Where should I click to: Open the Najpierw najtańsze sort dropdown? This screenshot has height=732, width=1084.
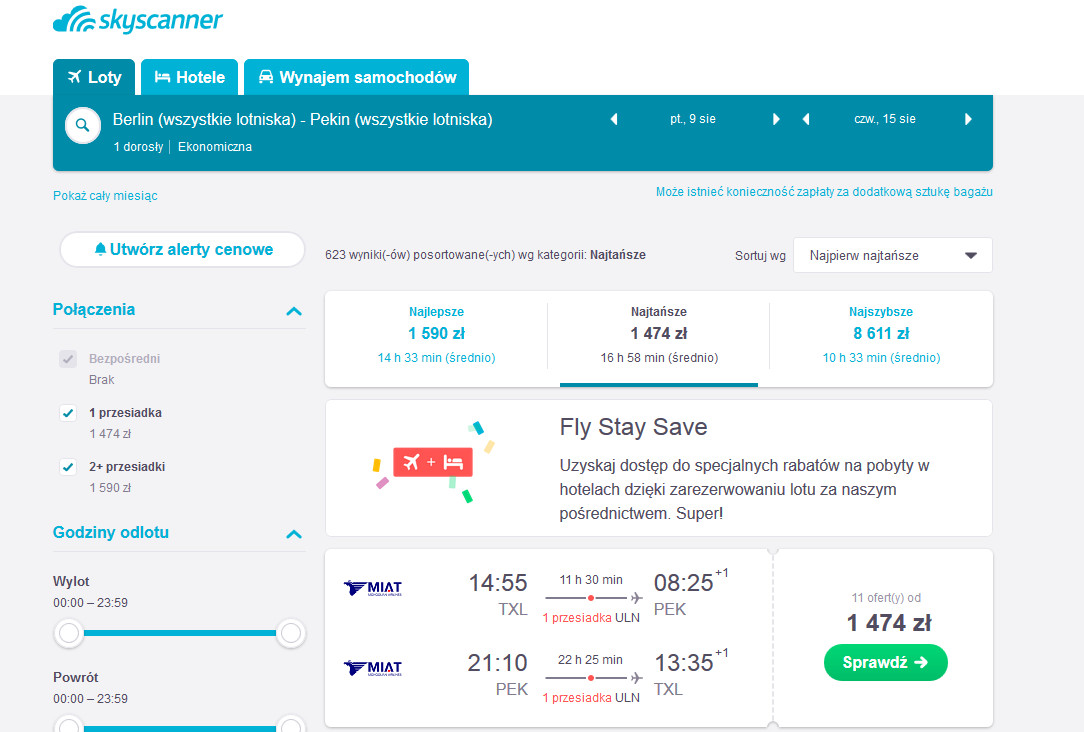click(893, 255)
